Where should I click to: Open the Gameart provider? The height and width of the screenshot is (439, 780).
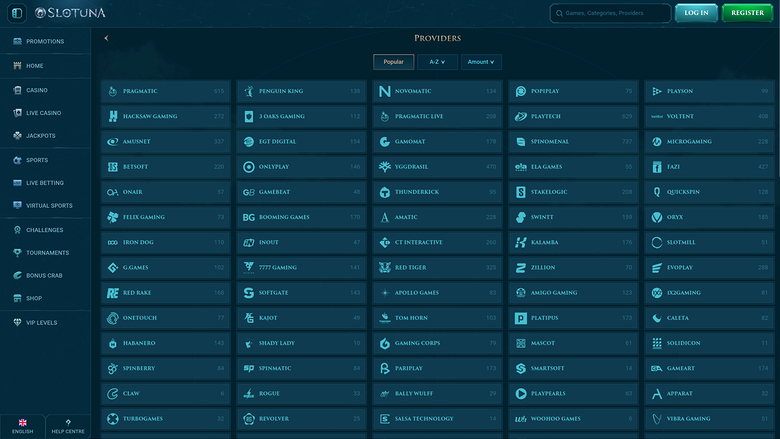point(709,368)
